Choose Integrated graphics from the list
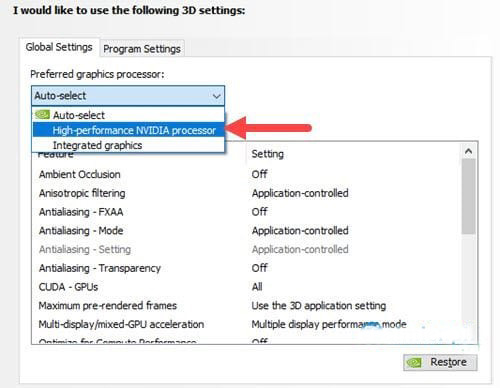Viewport: 500px width, 388px height. (128, 145)
